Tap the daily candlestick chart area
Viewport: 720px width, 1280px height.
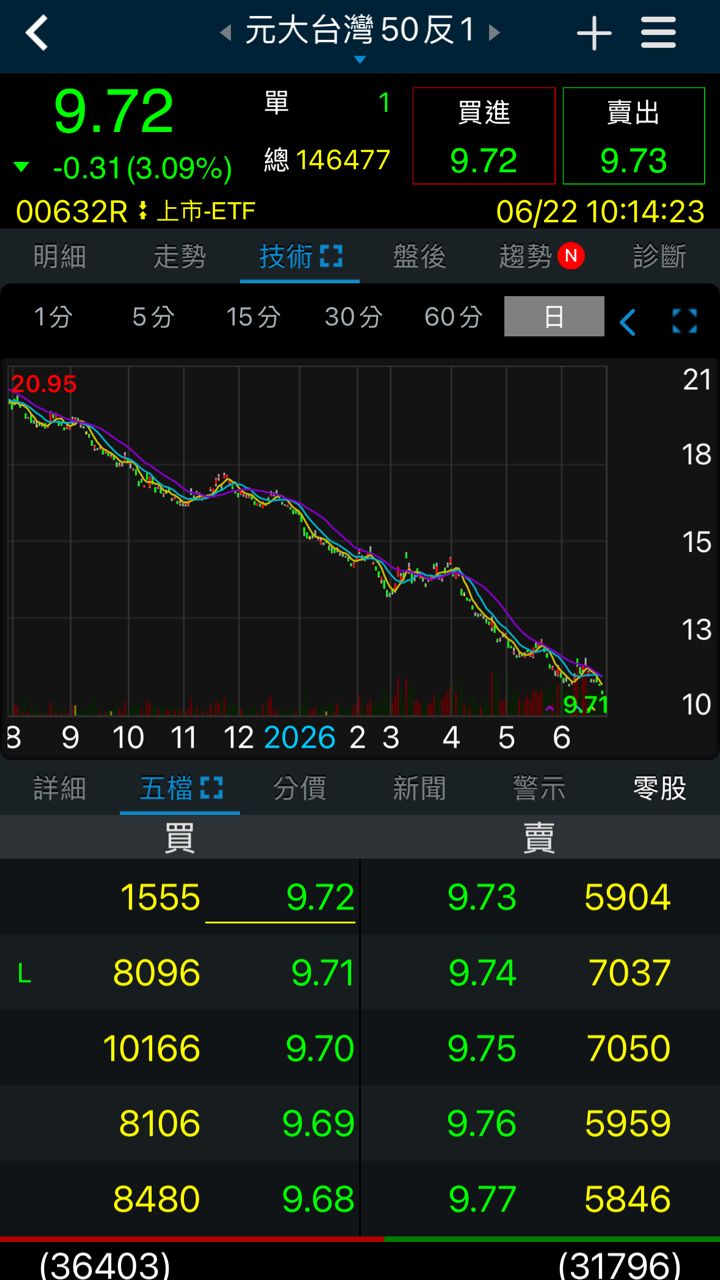click(307, 540)
